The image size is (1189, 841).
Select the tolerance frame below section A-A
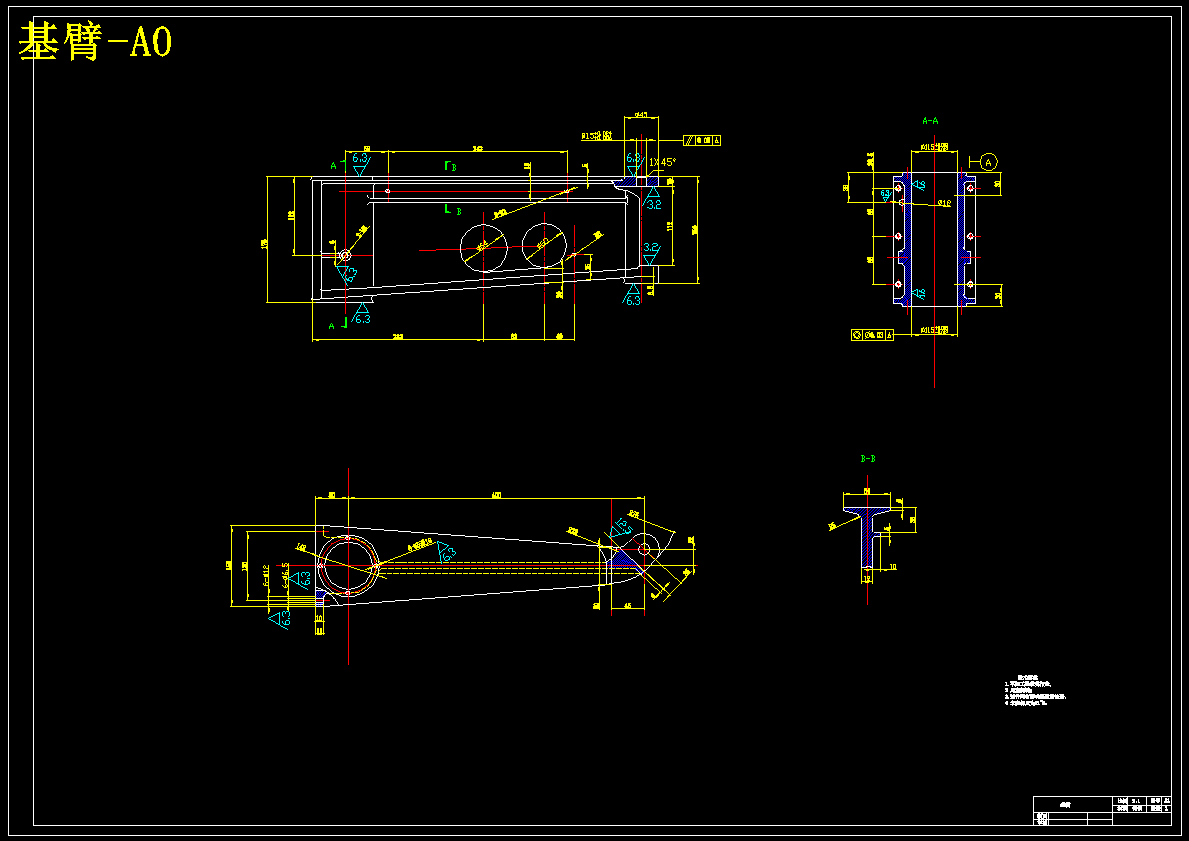coord(872,334)
